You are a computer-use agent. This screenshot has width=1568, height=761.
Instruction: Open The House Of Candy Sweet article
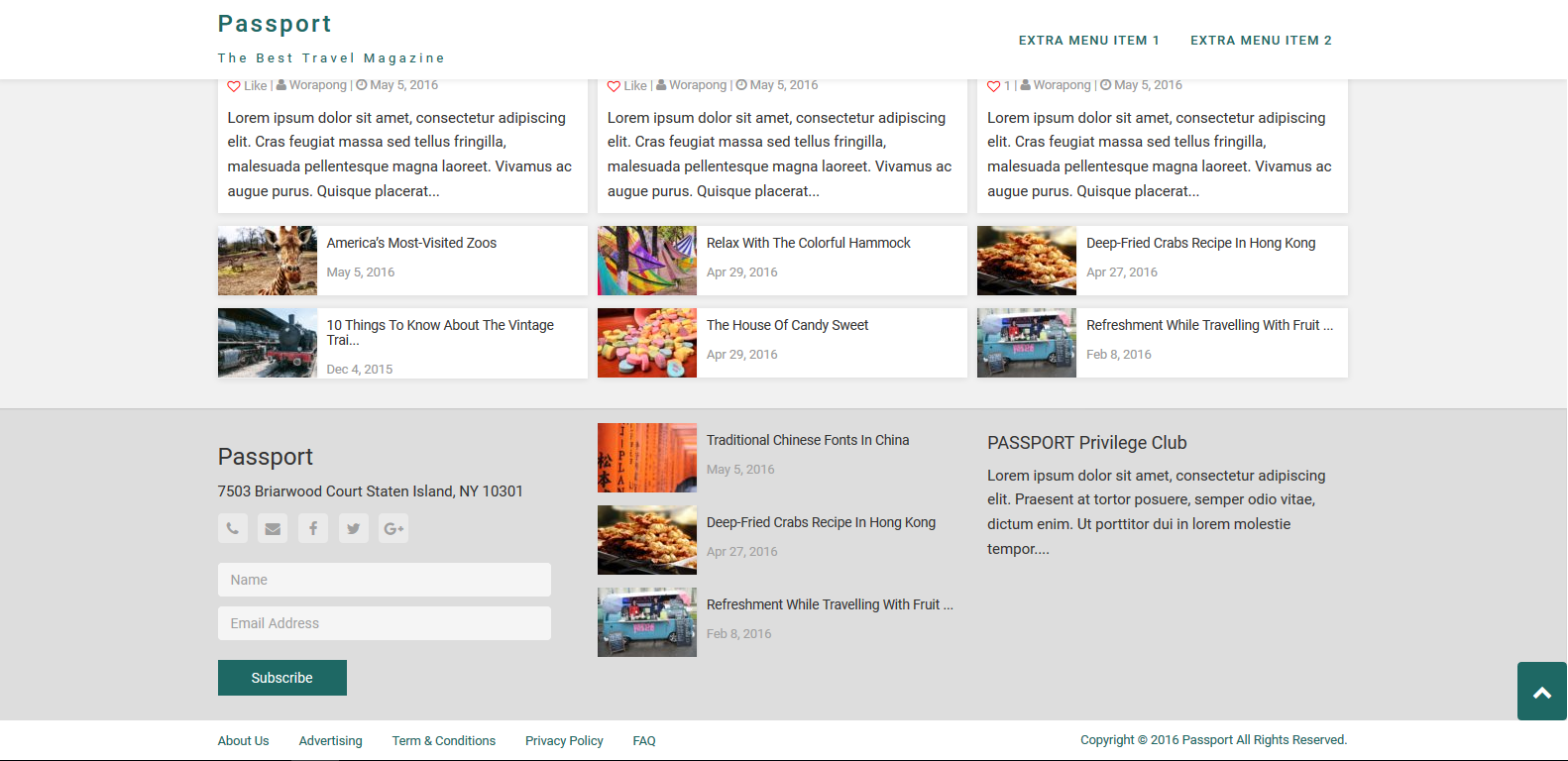787,325
